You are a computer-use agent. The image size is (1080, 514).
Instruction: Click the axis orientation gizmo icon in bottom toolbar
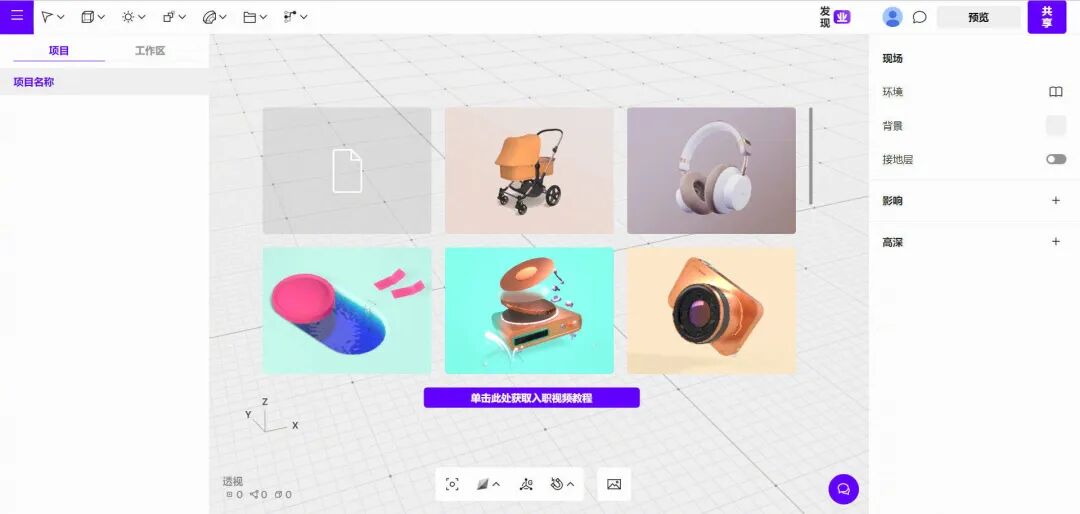[x=527, y=484]
